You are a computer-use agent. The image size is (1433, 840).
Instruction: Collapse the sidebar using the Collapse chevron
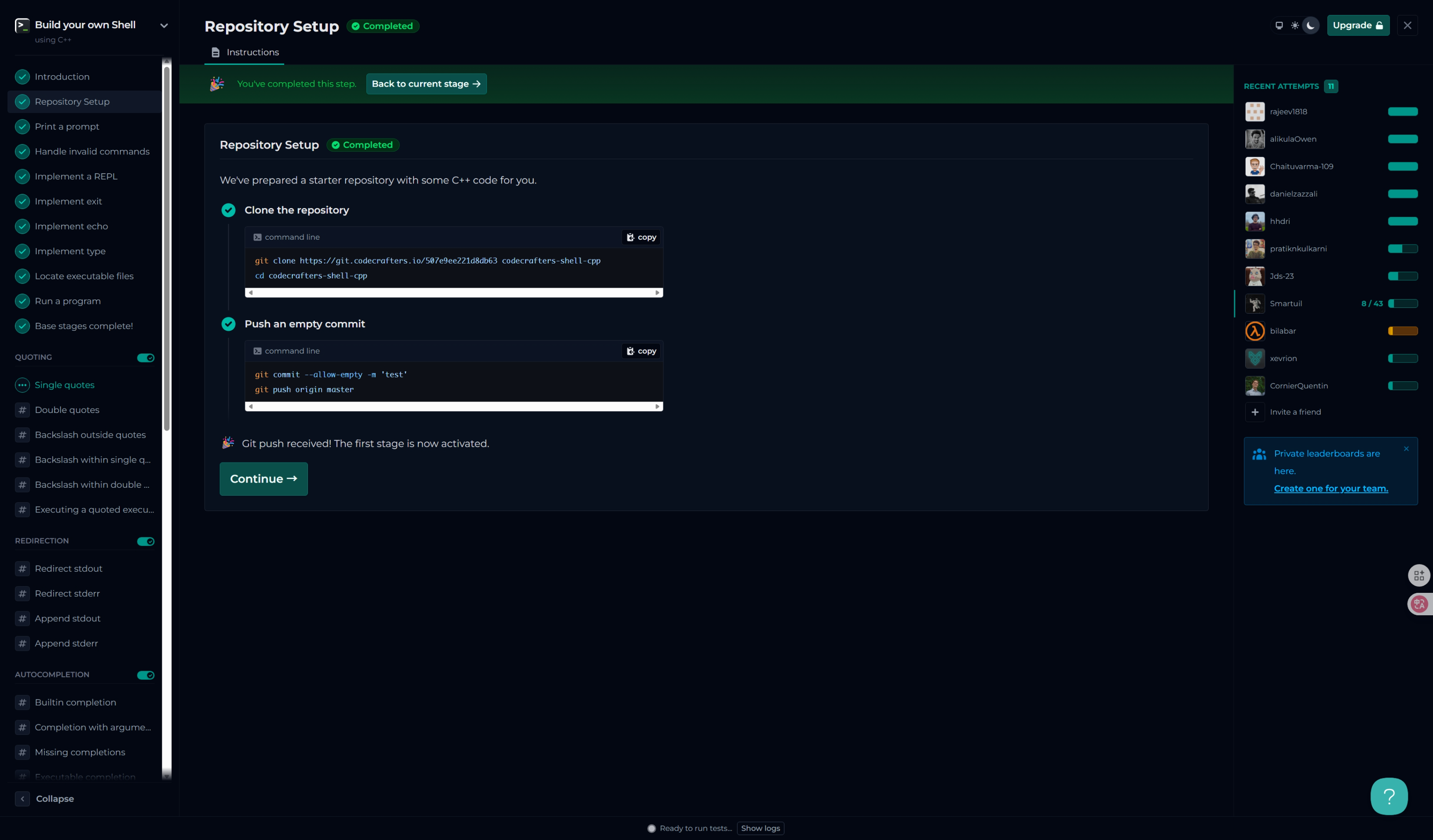22,799
